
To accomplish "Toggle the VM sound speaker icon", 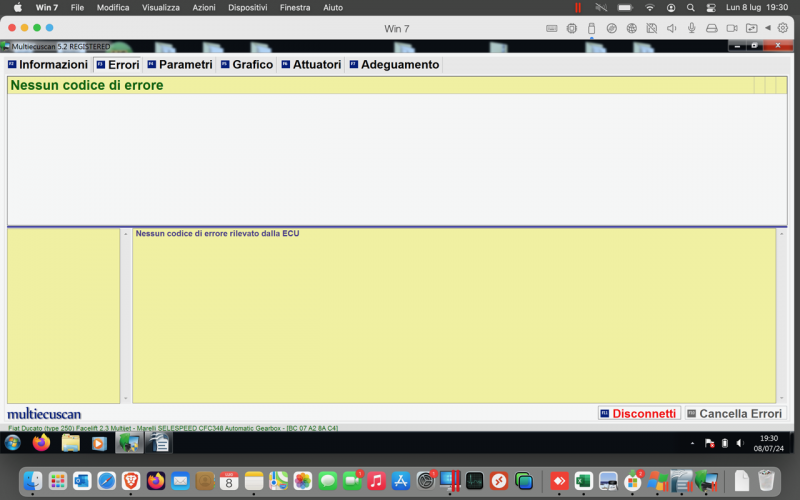I will pos(671,28).
